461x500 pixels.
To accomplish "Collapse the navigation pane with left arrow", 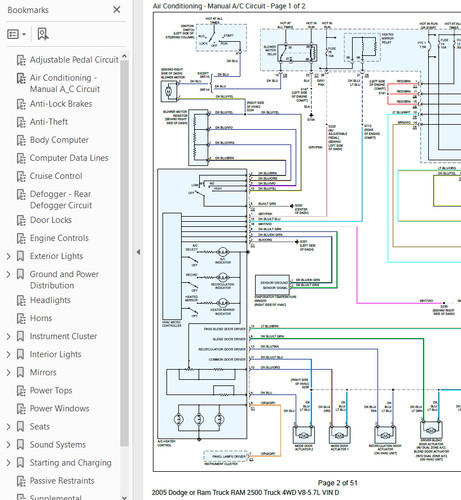I will click(138, 252).
